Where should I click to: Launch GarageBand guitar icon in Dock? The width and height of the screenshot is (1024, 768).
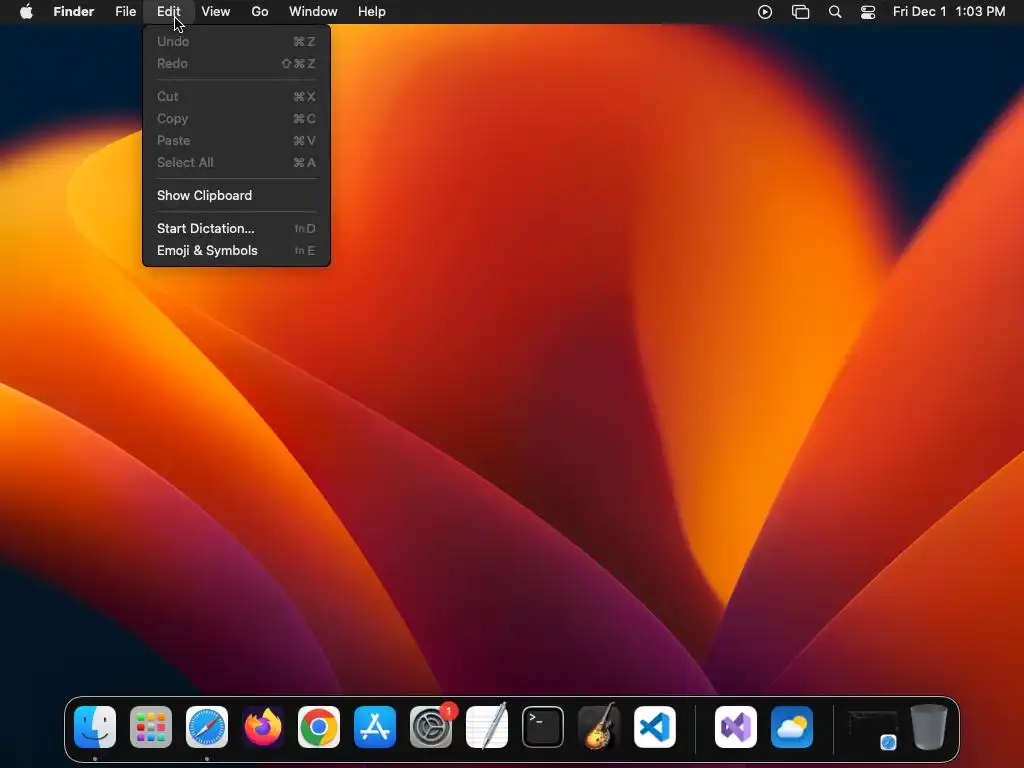pos(599,727)
